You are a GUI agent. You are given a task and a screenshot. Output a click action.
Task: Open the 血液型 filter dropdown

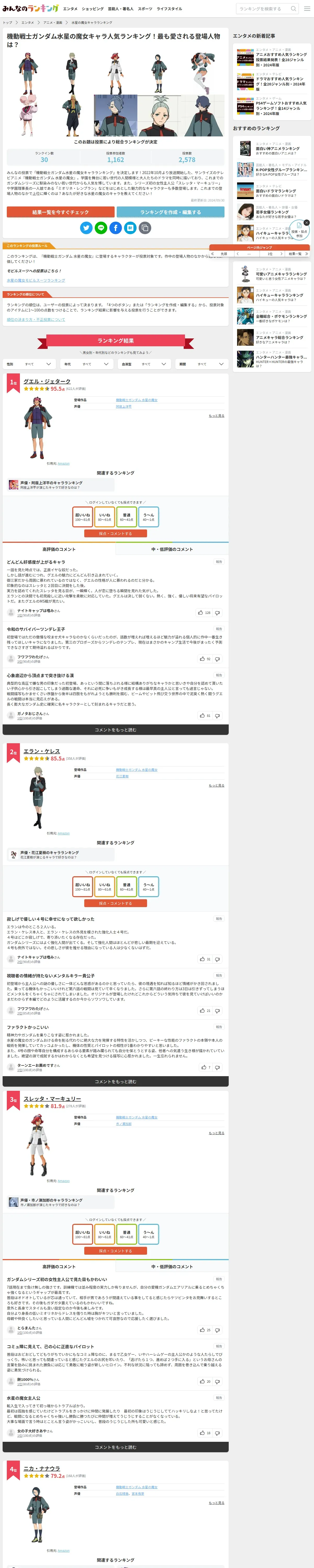[x=144, y=364]
